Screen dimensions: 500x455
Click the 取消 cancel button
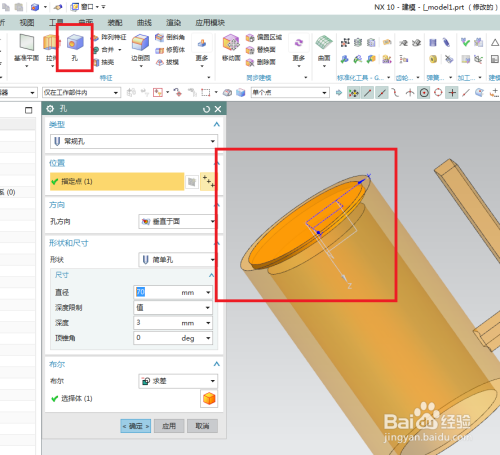coord(202,426)
